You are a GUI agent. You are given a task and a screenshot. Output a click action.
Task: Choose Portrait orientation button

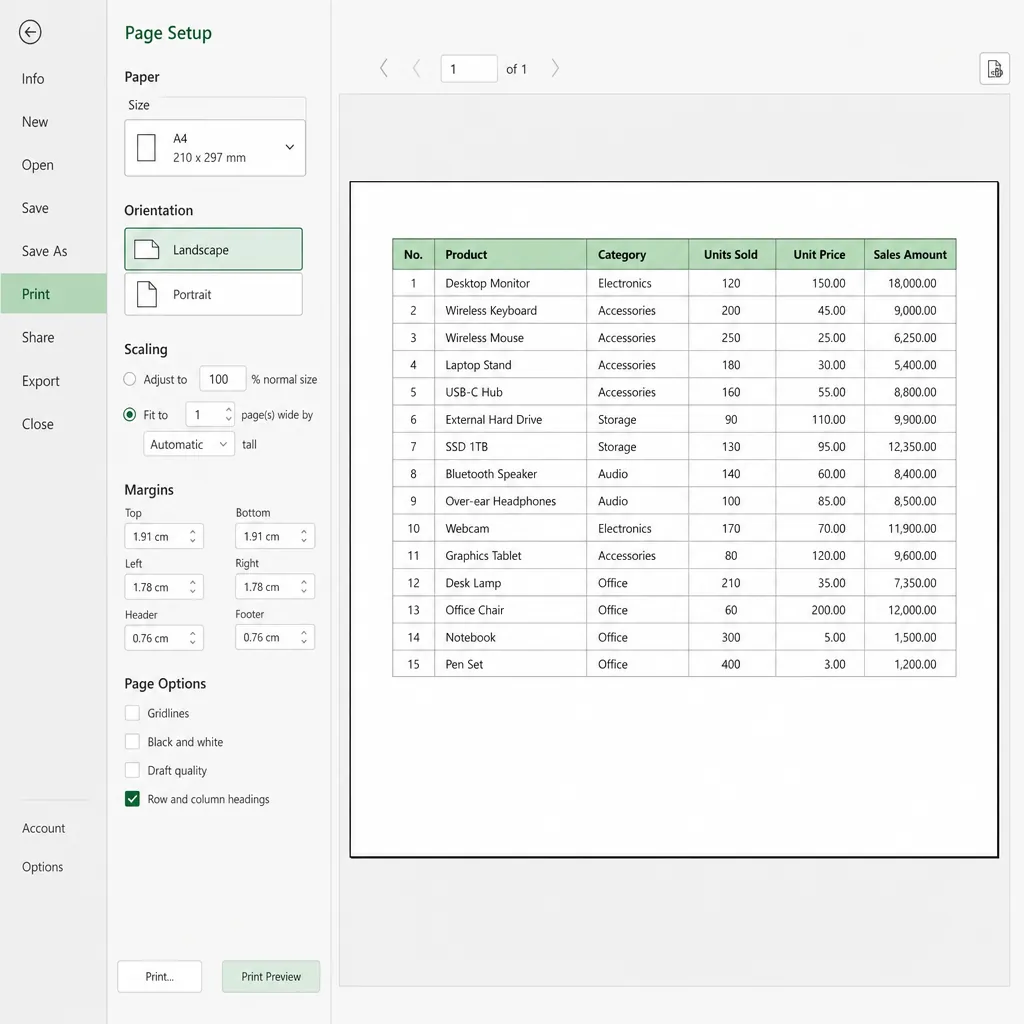[214, 294]
